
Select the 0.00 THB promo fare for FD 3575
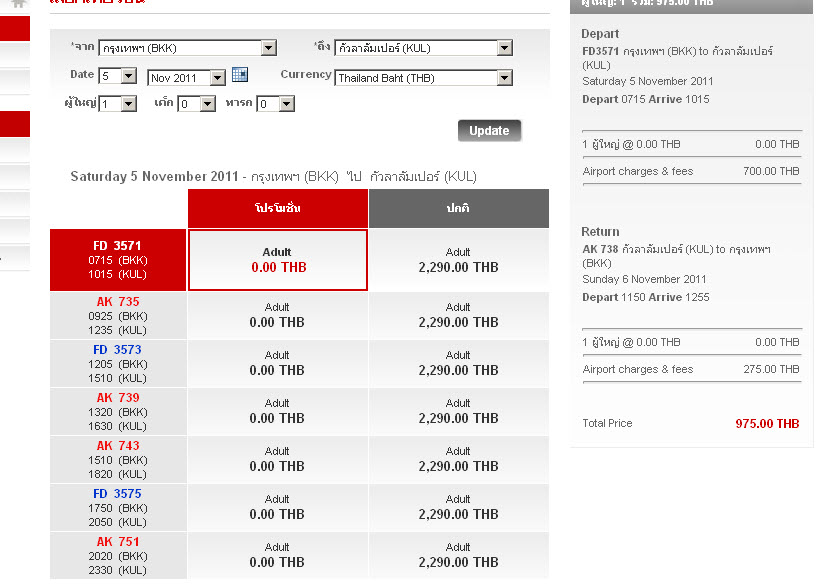point(278,508)
